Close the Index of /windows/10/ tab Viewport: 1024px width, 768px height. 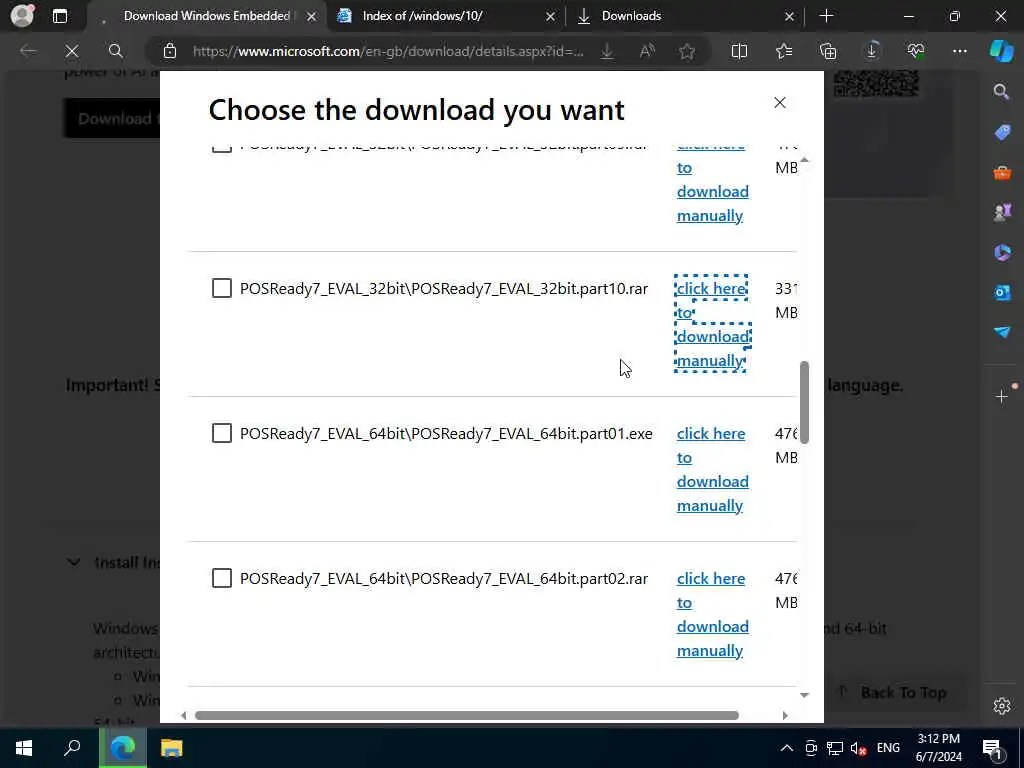pos(551,16)
